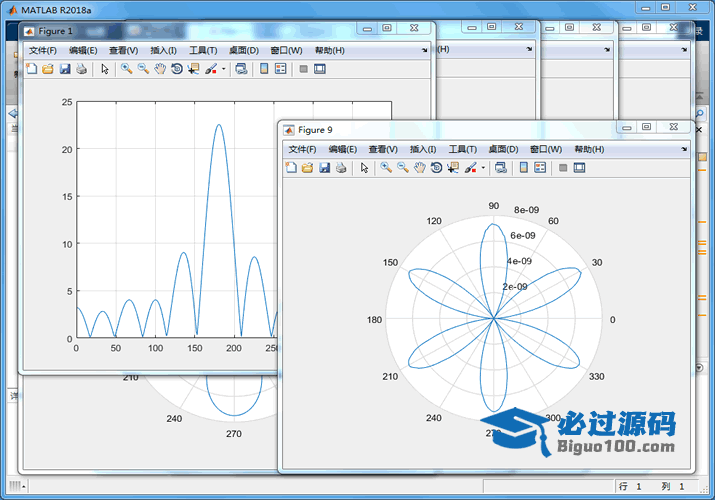
Task: Toggle Edit Plot arrow in Figure 9 toolbar
Action: 364,168
